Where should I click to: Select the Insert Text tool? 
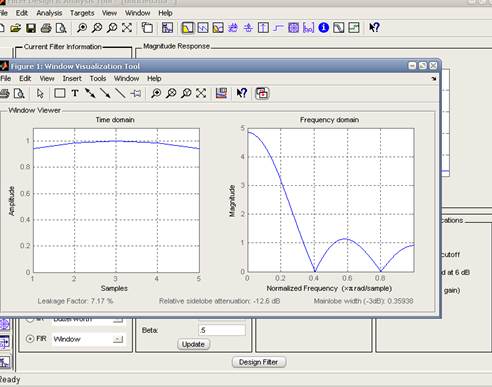pos(75,93)
